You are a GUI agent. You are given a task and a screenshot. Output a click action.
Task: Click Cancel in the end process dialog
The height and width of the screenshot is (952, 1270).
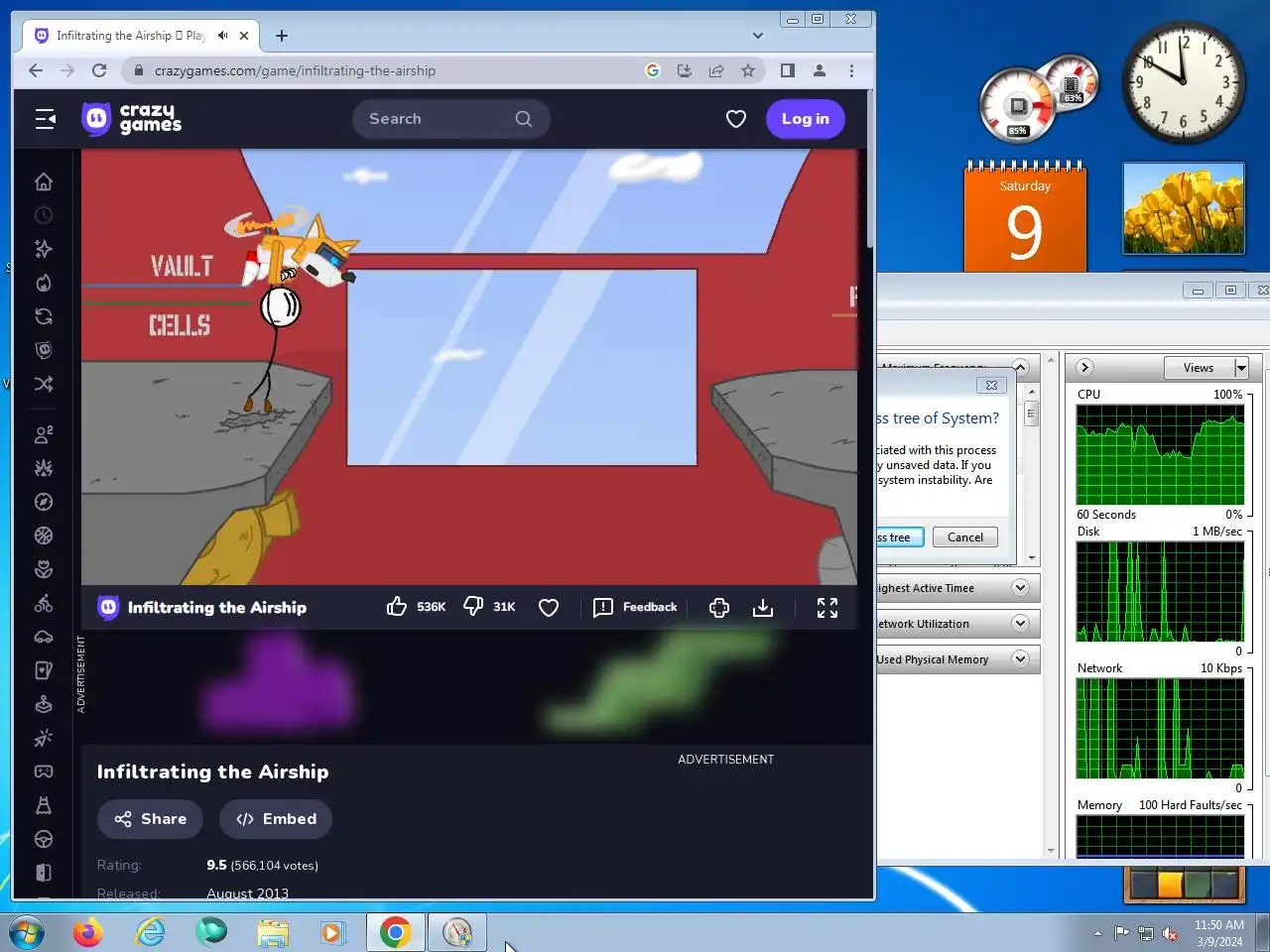pyautogui.click(x=965, y=537)
